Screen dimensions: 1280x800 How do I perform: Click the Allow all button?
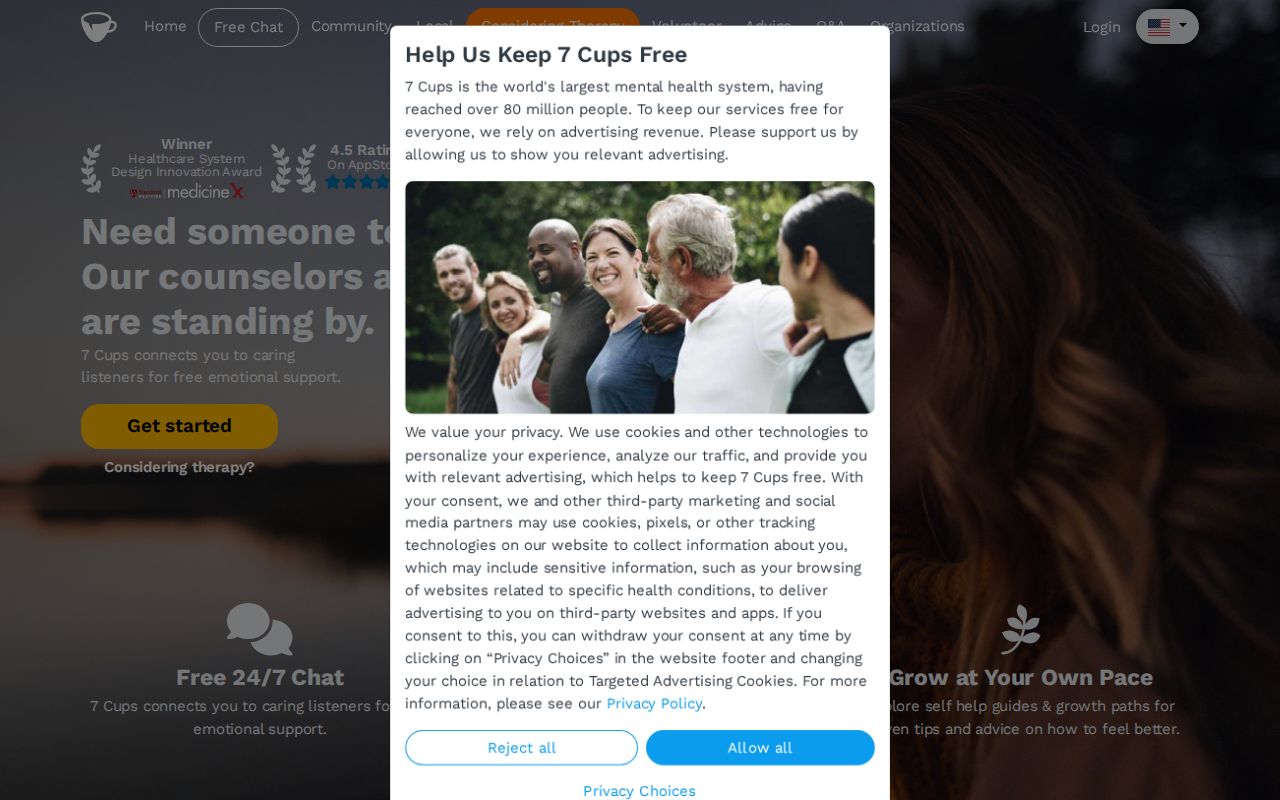point(760,748)
